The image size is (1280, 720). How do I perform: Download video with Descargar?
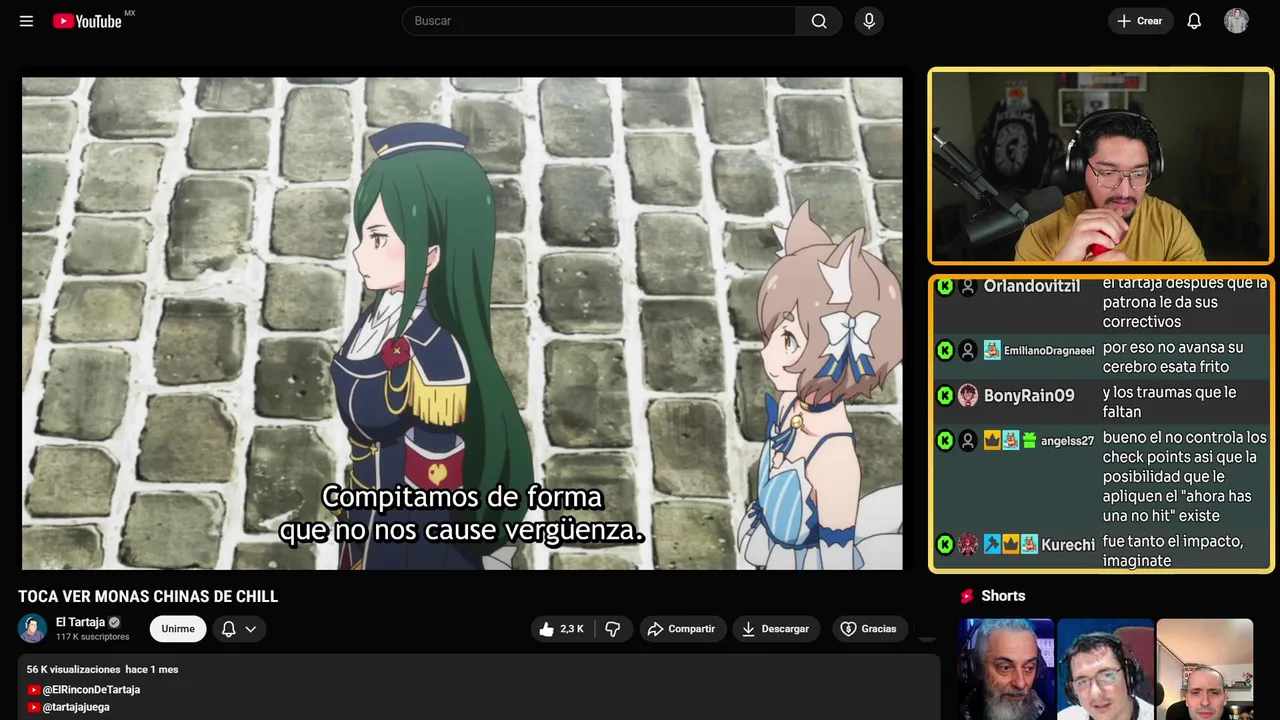pyautogui.click(x=775, y=629)
